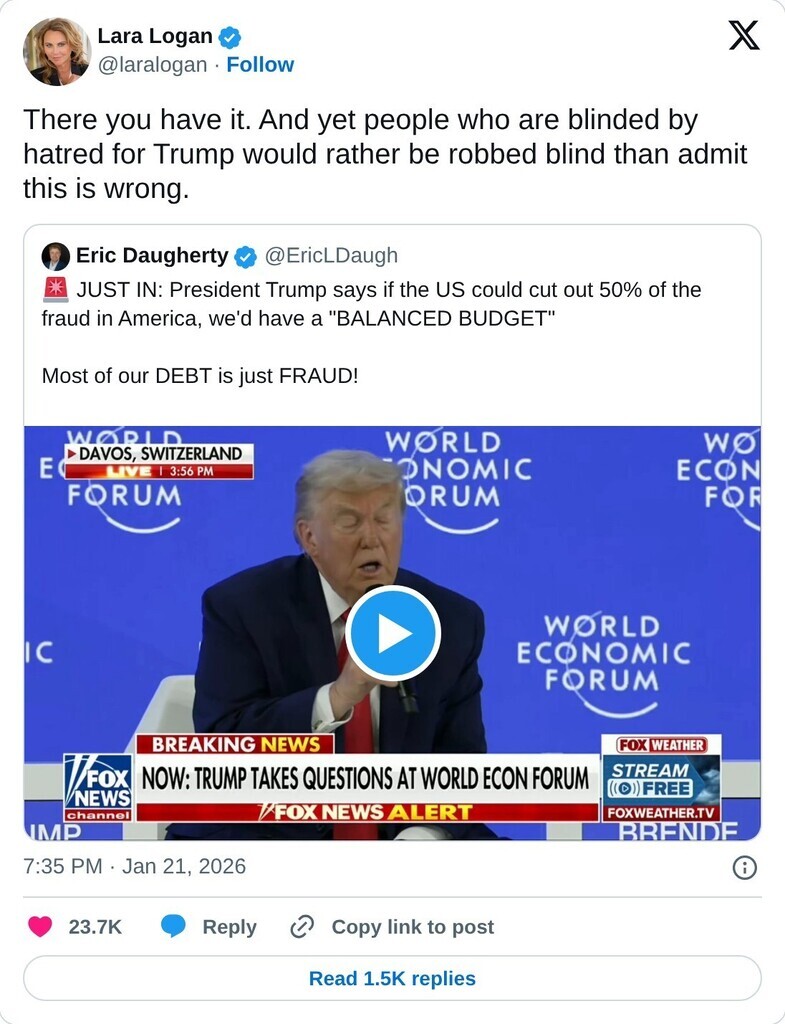785x1024 pixels.
Task: Open the Eric Daugherty name link
Action: tap(152, 255)
